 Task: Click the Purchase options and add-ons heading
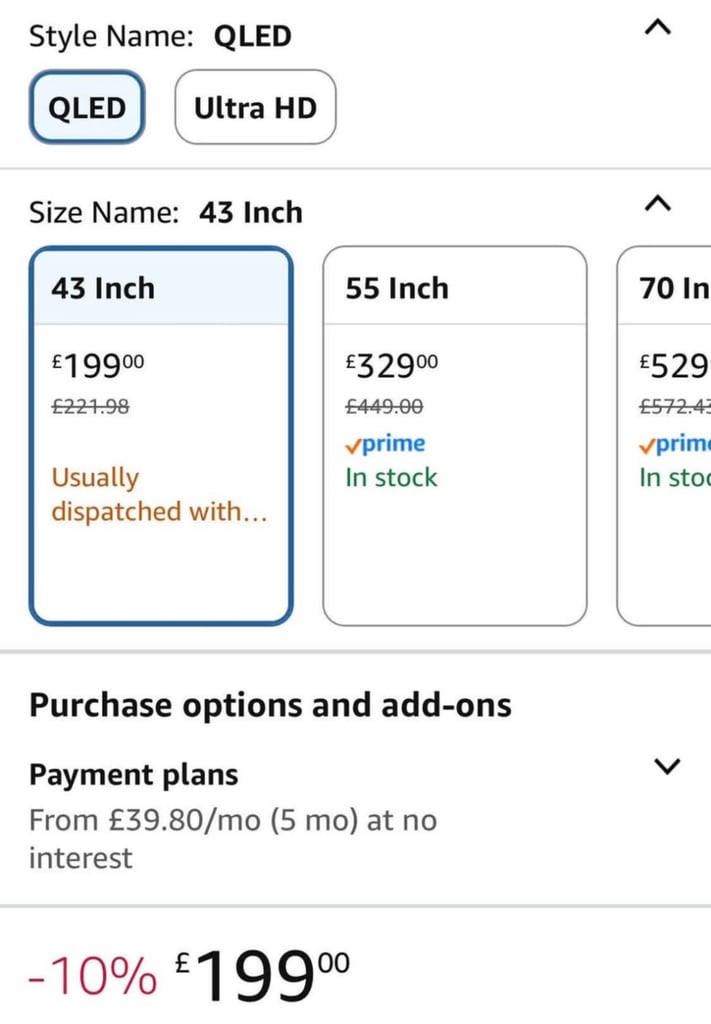click(x=270, y=705)
